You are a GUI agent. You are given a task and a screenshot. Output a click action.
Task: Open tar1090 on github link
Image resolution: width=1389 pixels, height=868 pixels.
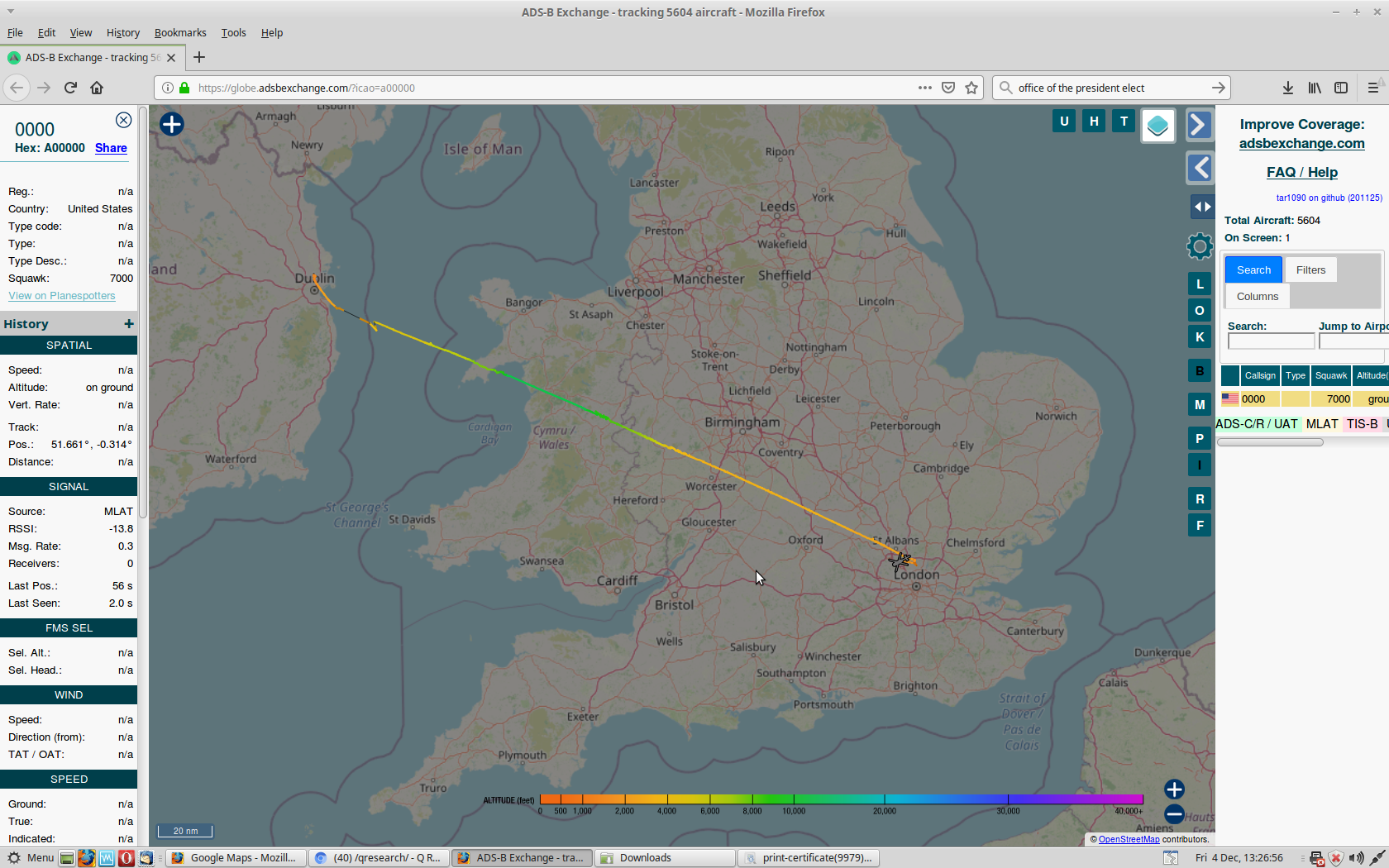coord(1329,198)
